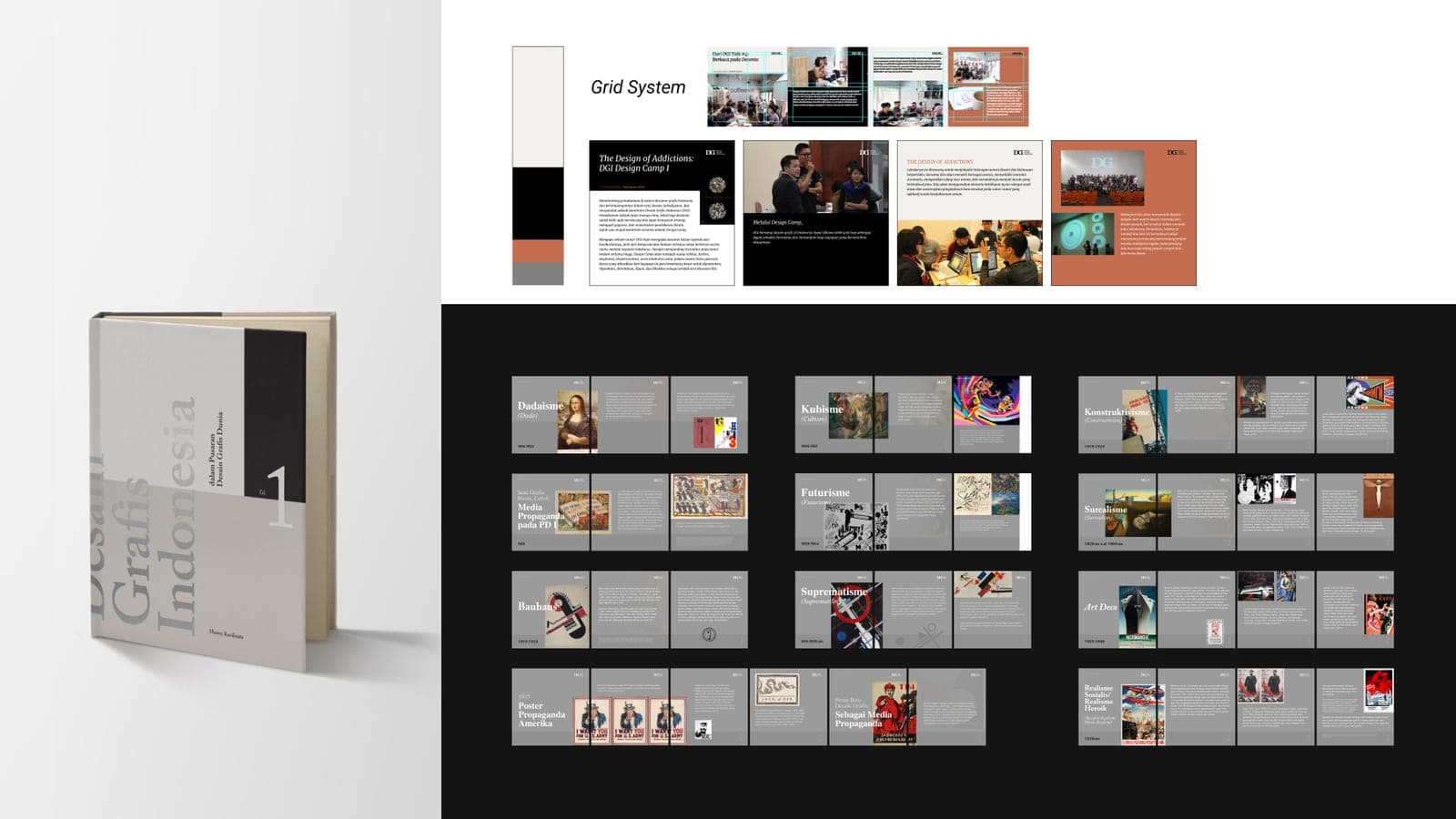Click the red poster at Realisme spread's end
1456x819 pixels.
pos(1379,689)
